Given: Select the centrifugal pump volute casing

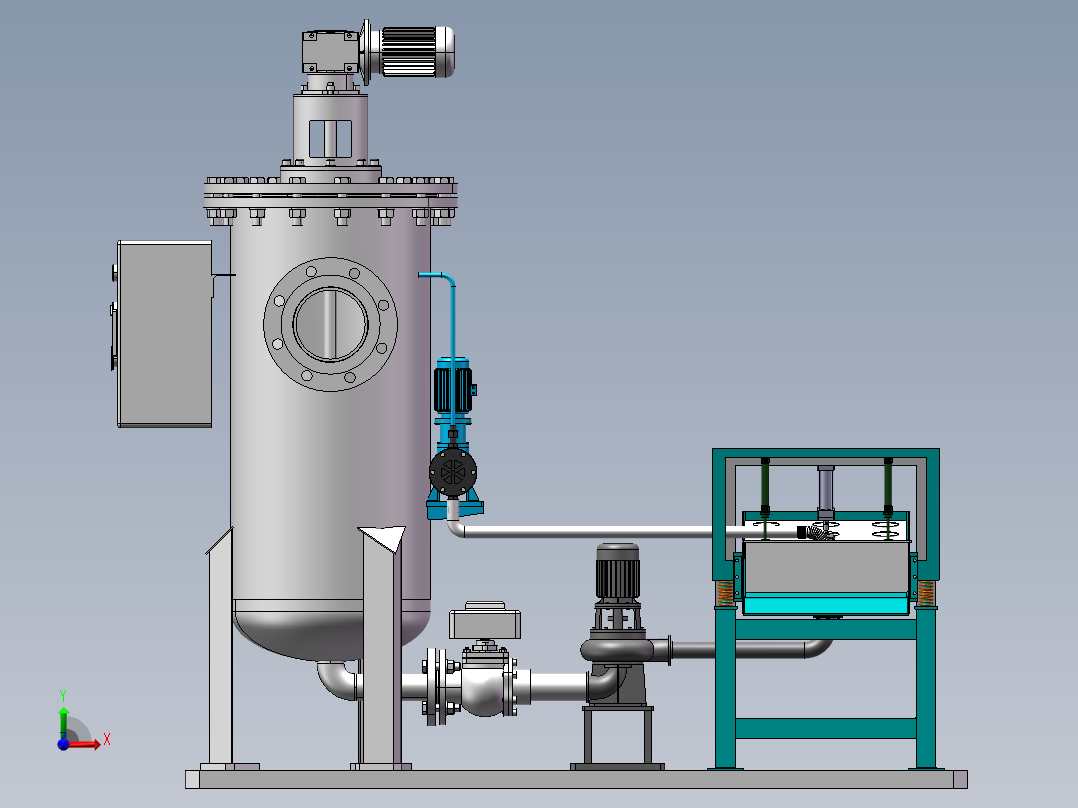Looking at the screenshot, I should (x=617, y=650).
